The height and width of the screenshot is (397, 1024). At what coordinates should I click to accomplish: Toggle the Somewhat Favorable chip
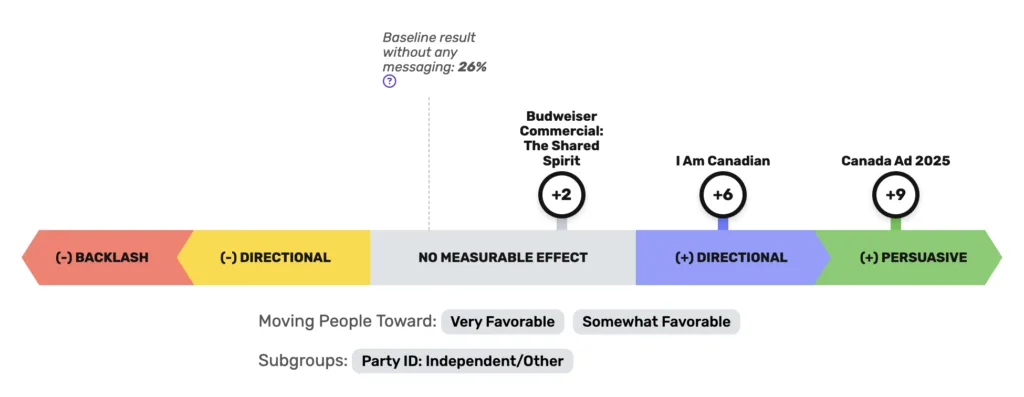[656, 322]
